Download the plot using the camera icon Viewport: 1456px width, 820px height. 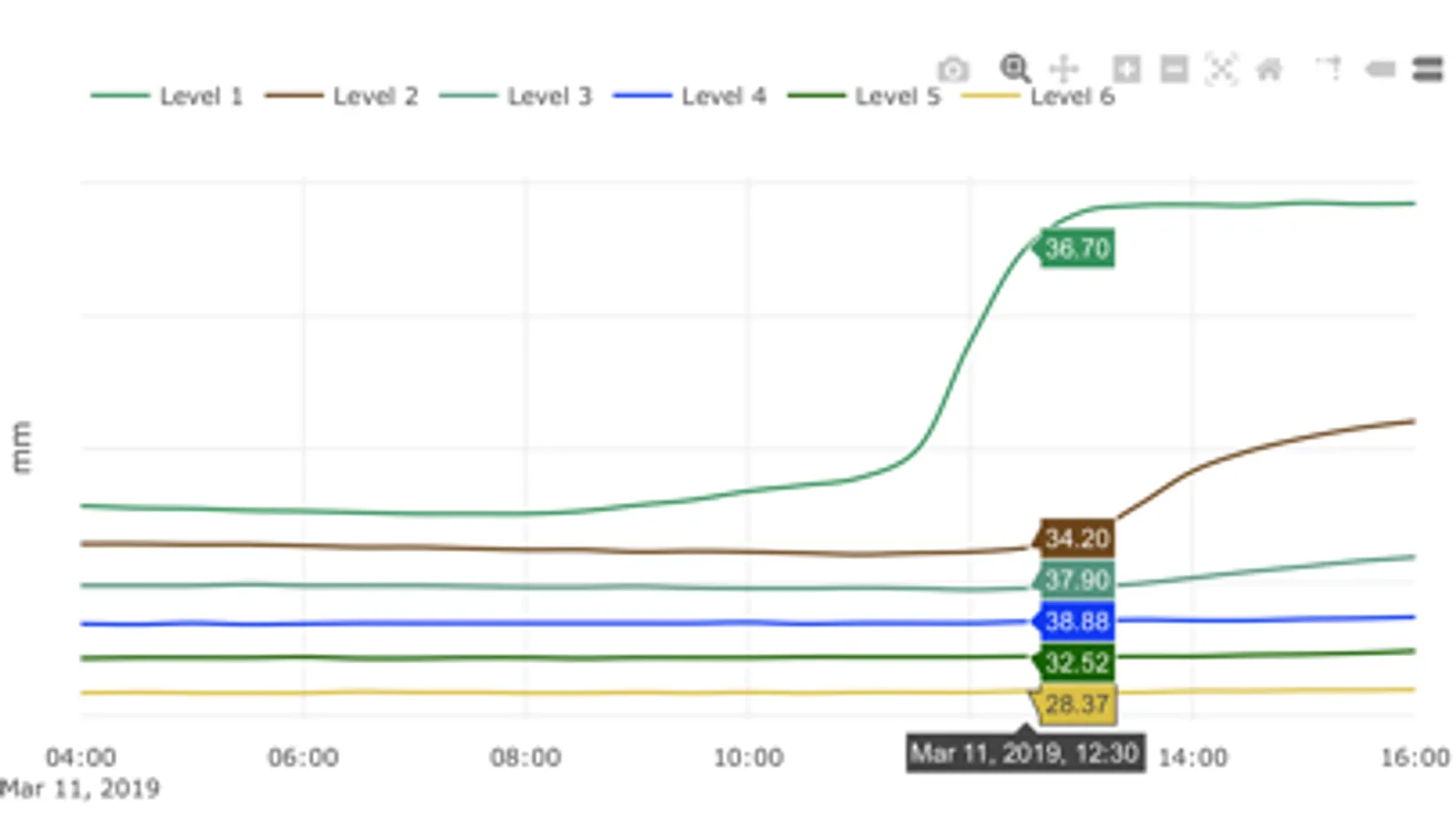tap(953, 69)
